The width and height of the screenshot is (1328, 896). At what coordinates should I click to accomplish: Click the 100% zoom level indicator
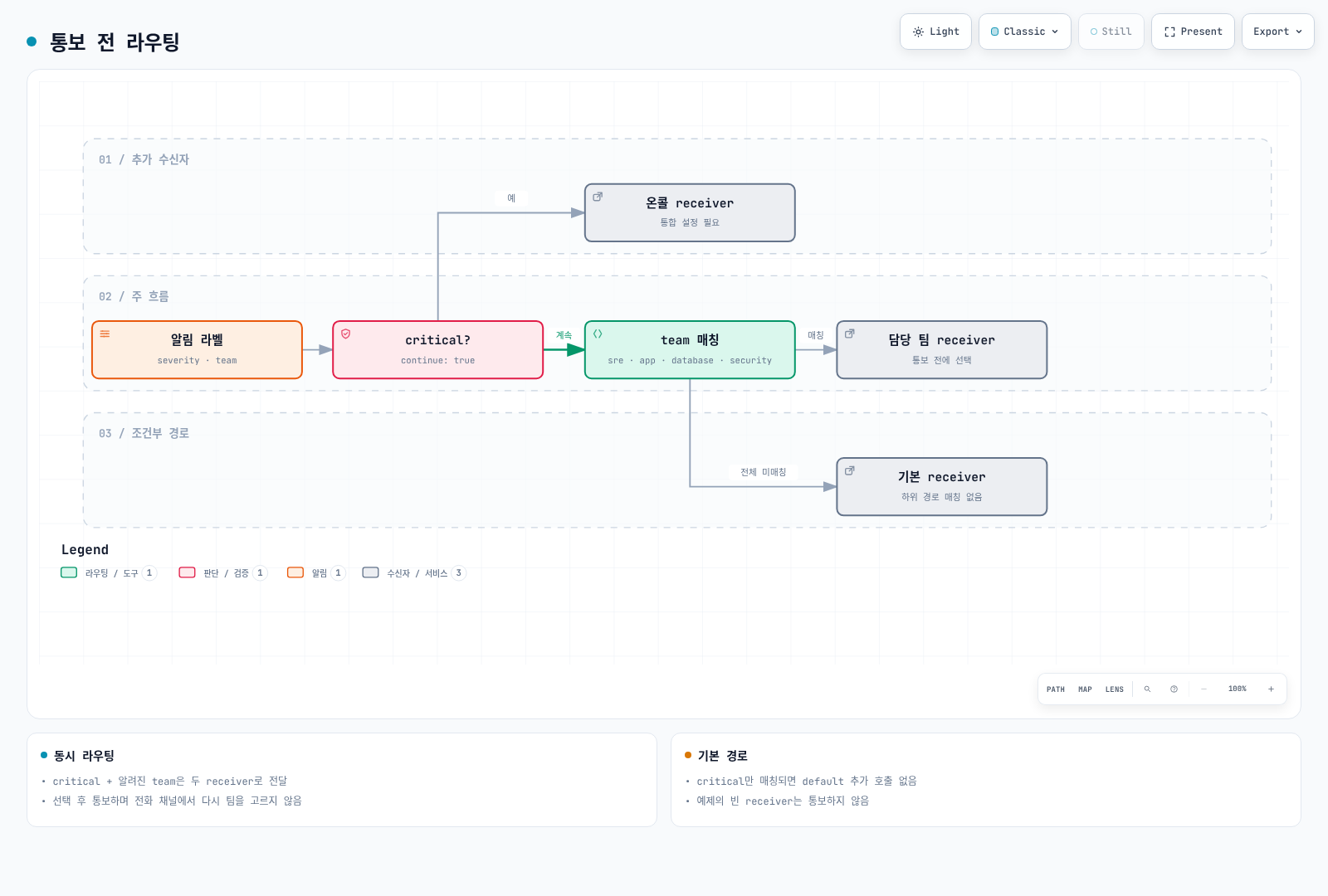coord(1238,689)
